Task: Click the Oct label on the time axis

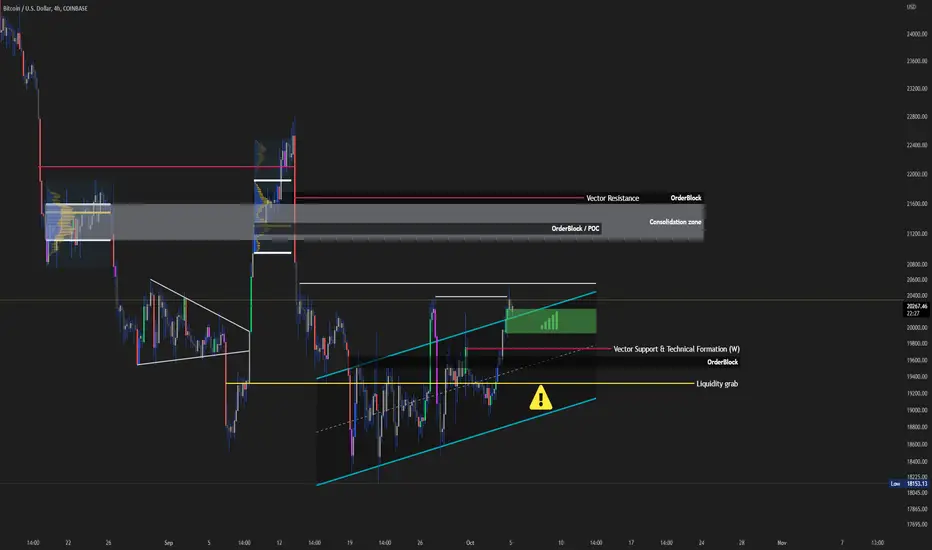Action: 470,542
